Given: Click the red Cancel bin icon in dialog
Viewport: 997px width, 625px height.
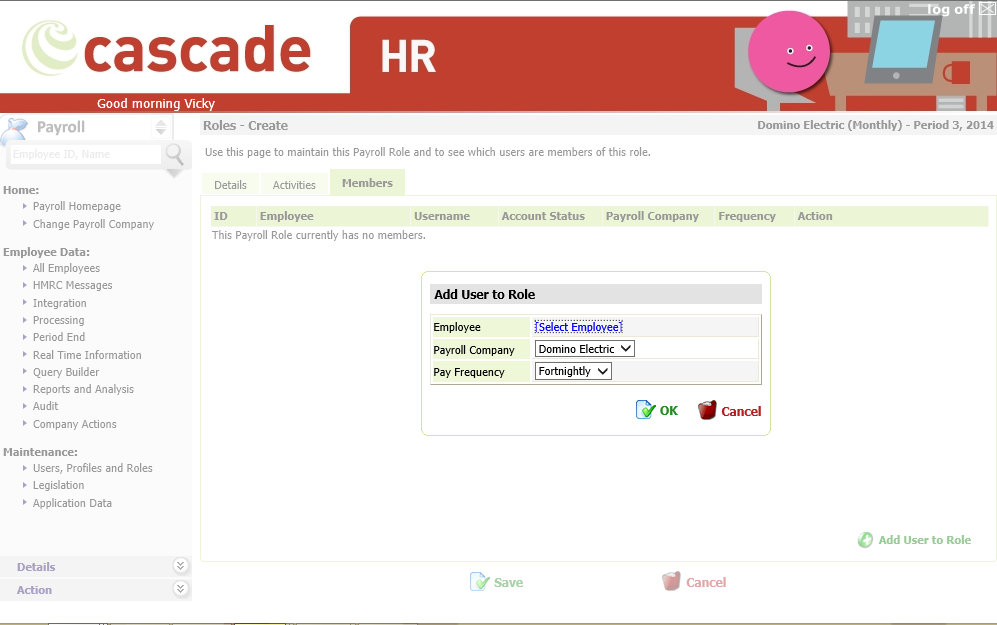Looking at the screenshot, I should (707, 410).
